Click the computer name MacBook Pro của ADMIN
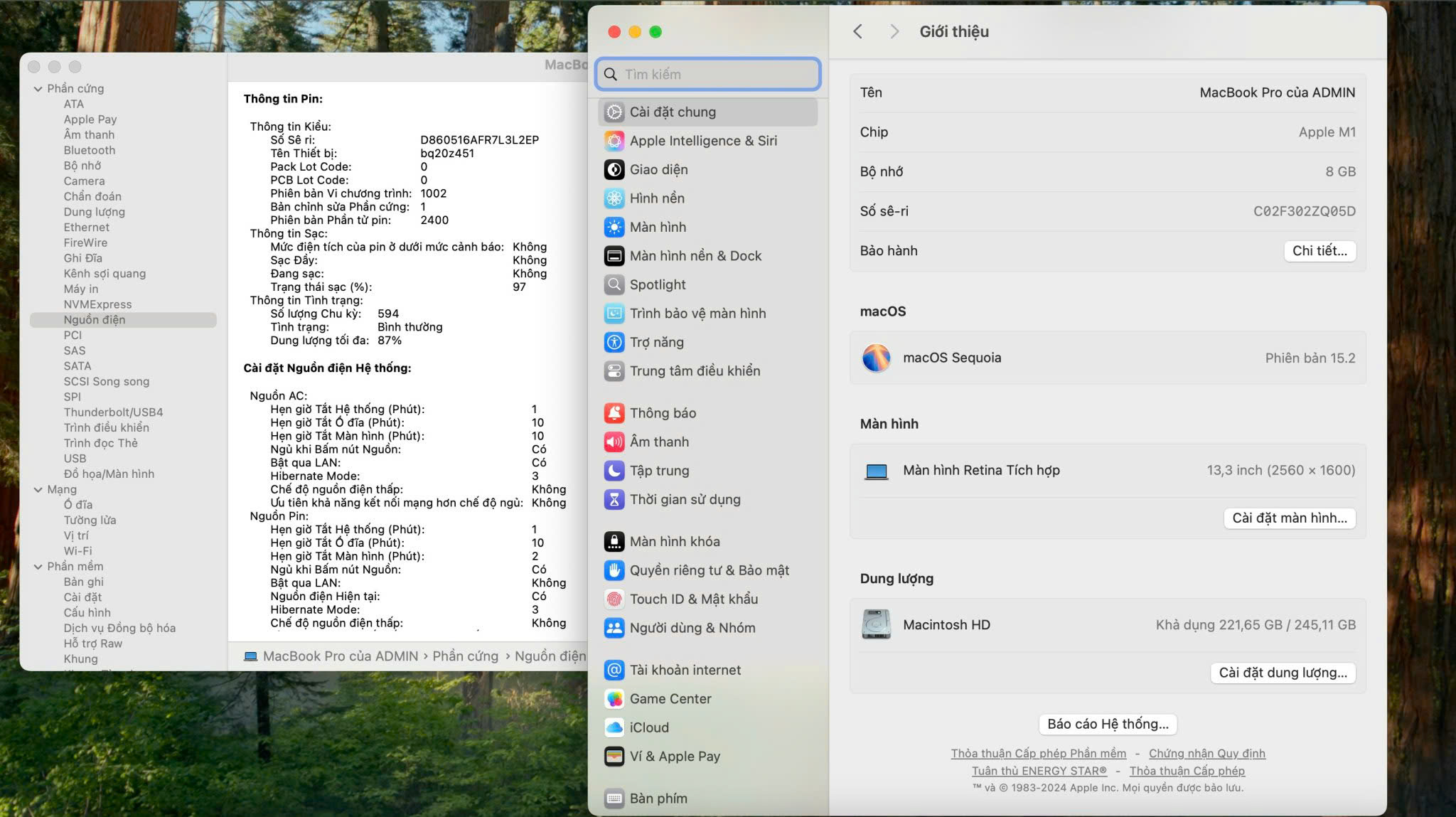Viewport: 1456px width, 817px height. pyautogui.click(x=1277, y=92)
